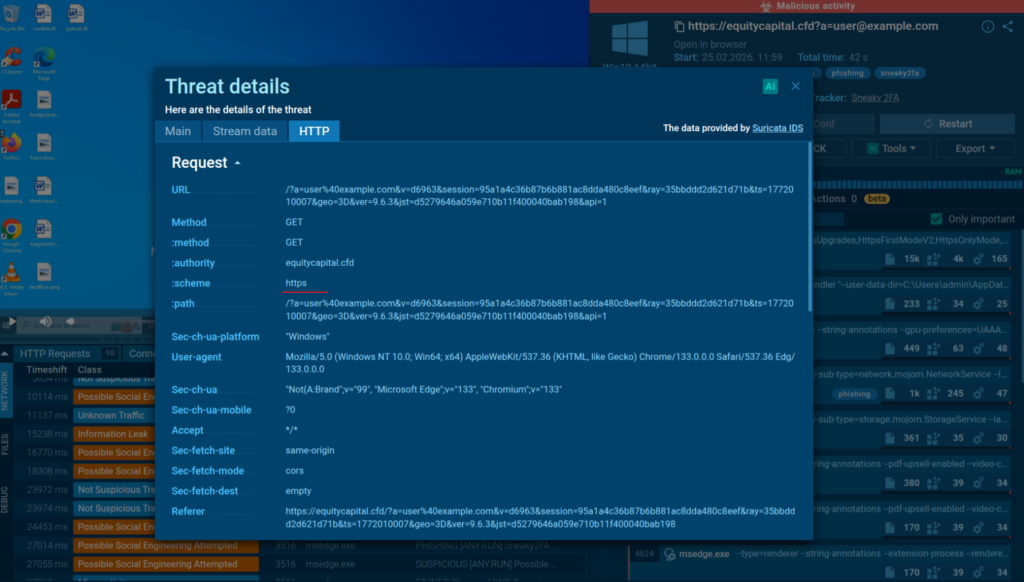Image resolution: width=1024 pixels, height=582 pixels.
Task: Open the Export dropdown
Action: coord(975,147)
